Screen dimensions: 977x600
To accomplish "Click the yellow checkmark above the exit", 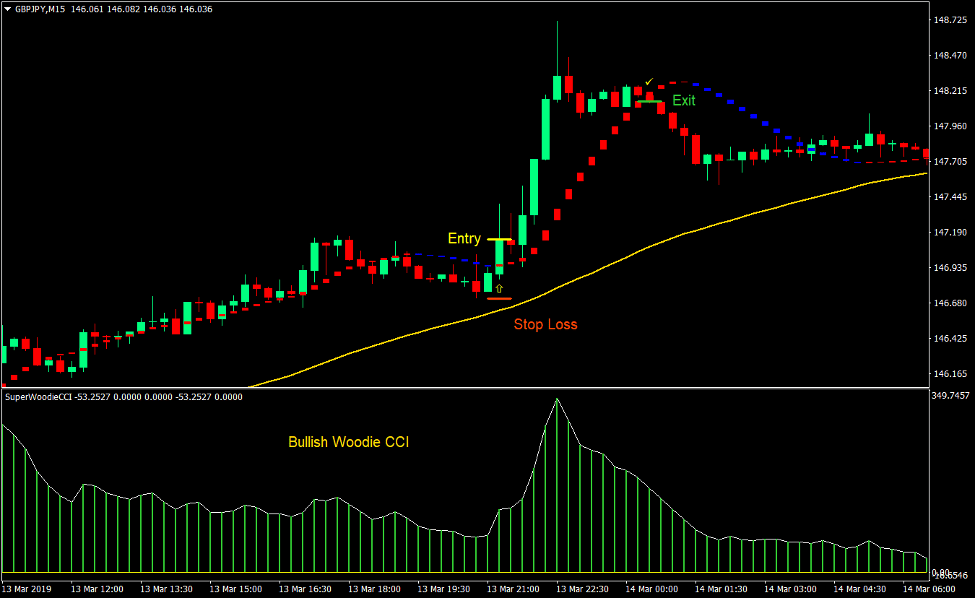I will point(649,82).
